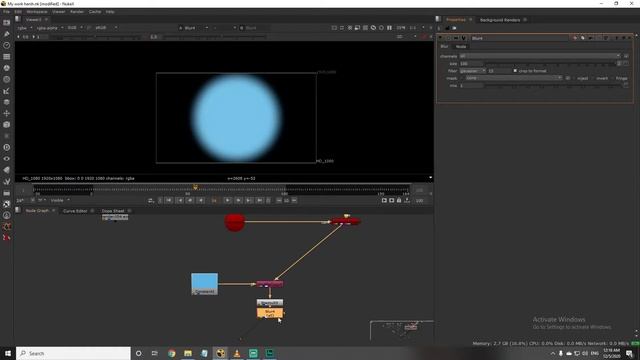Go to last frame button
This screenshot has width=640, height=360.
(260, 200)
